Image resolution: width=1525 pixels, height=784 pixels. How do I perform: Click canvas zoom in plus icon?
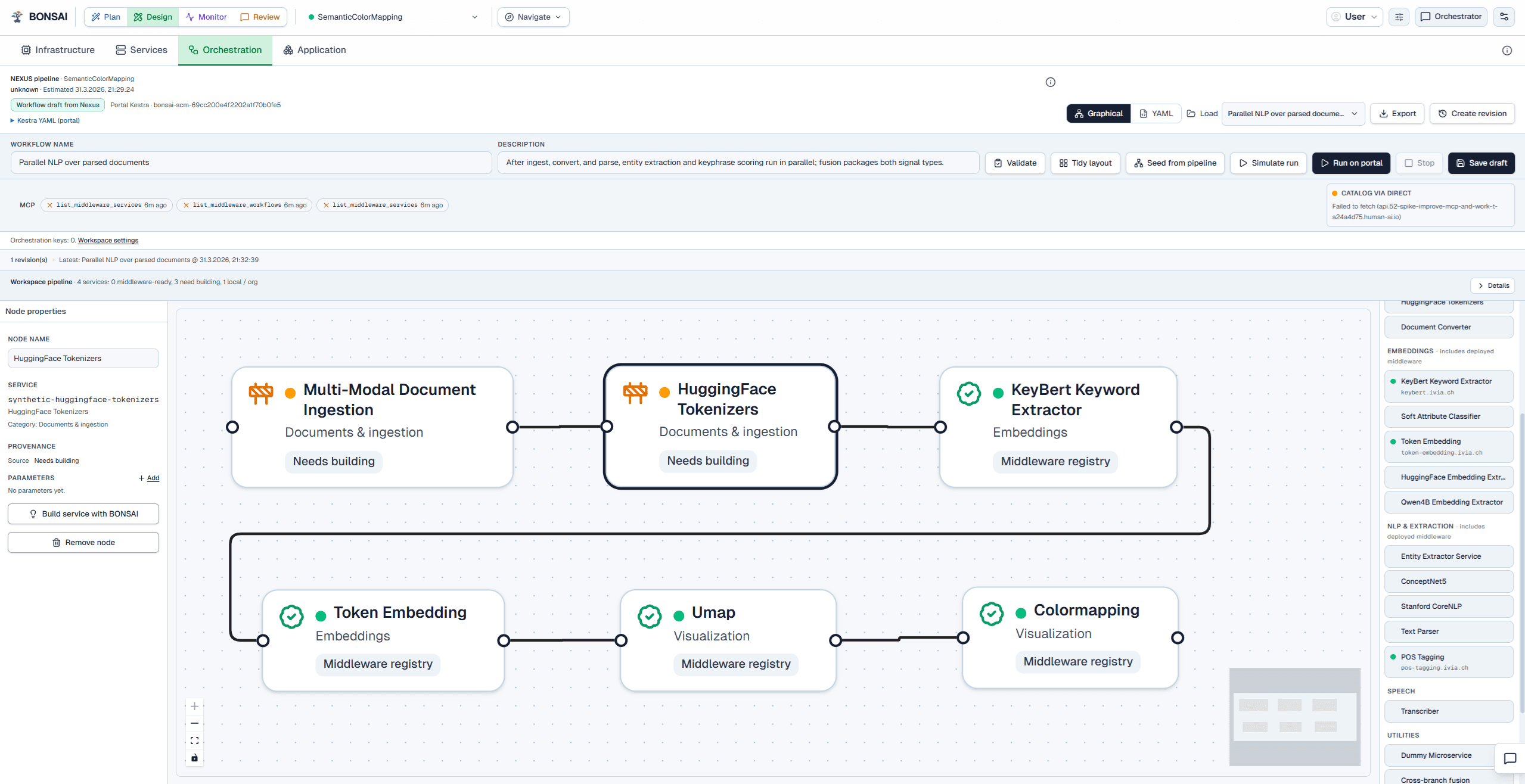(x=194, y=707)
